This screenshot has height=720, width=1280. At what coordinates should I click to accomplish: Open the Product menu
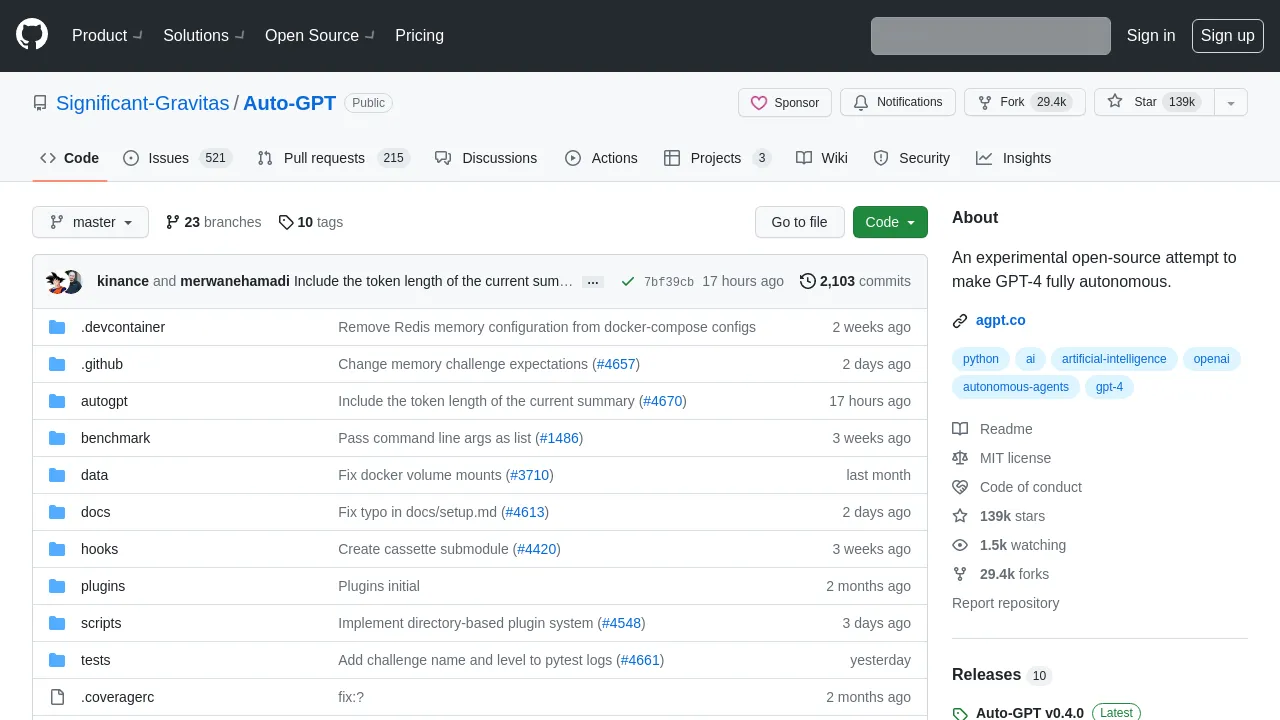tap(107, 35)
